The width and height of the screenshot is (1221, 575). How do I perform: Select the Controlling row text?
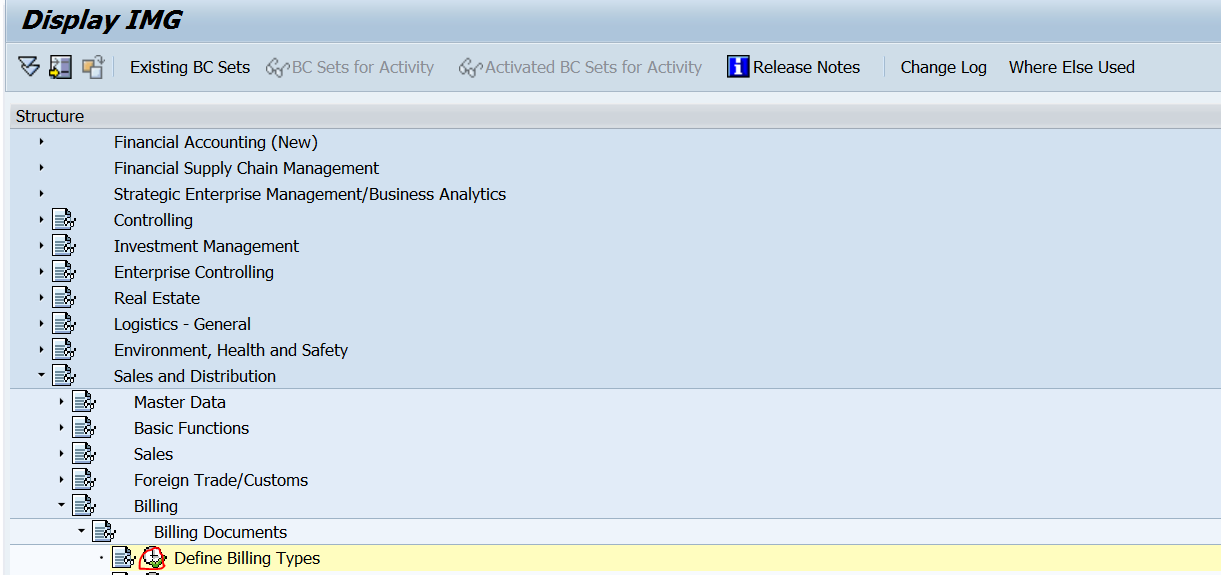tap(153, 220)
